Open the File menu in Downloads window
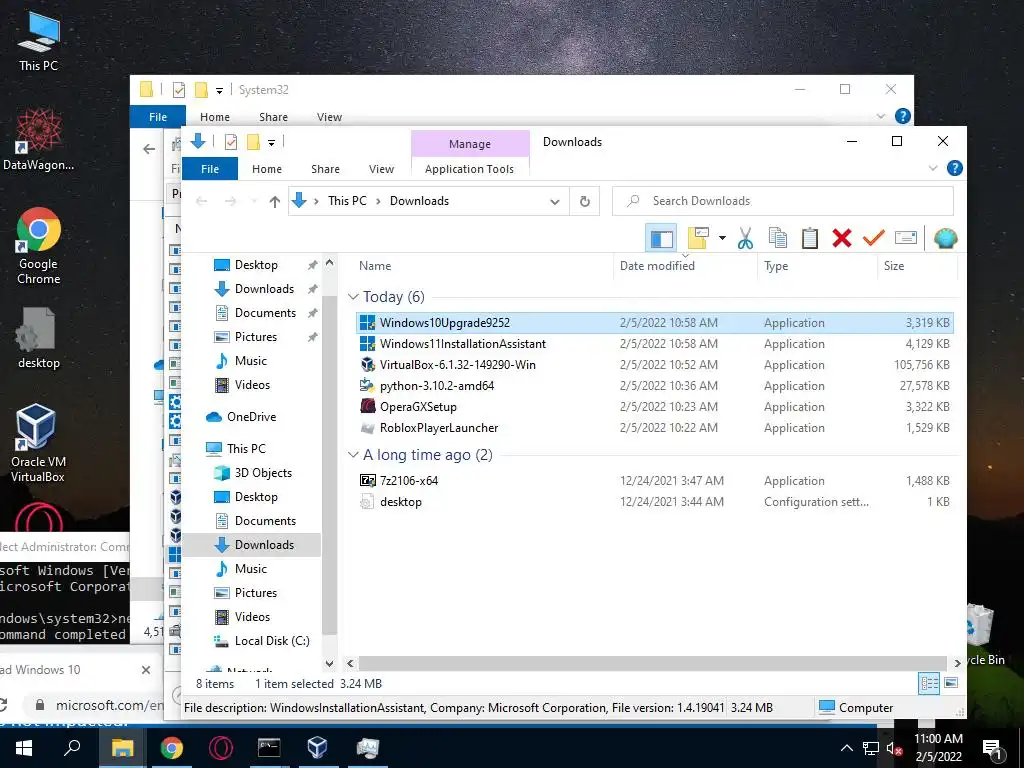The image size is (1024, 768). point(210,169)
